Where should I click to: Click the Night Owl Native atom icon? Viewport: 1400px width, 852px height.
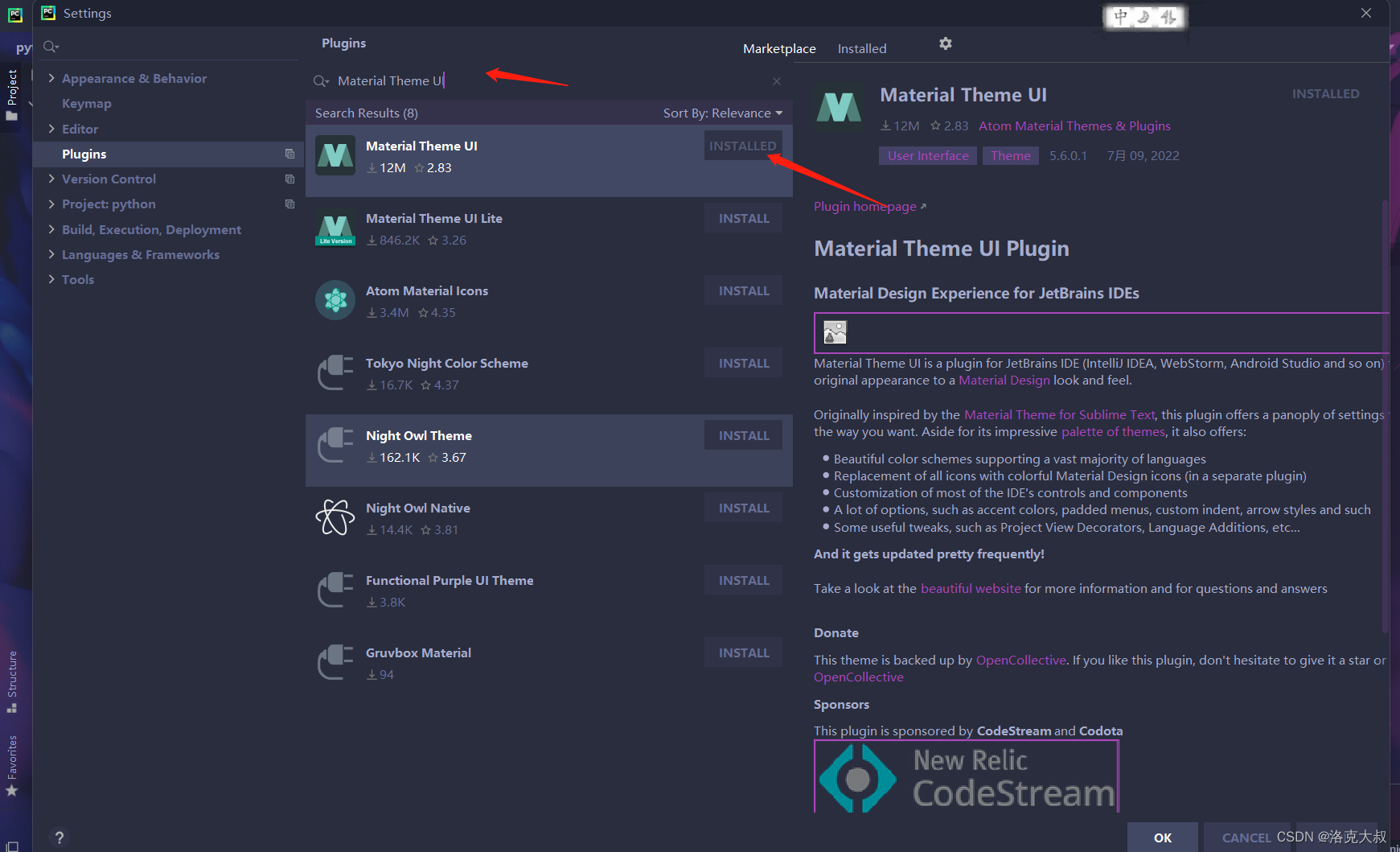[335, 517]
